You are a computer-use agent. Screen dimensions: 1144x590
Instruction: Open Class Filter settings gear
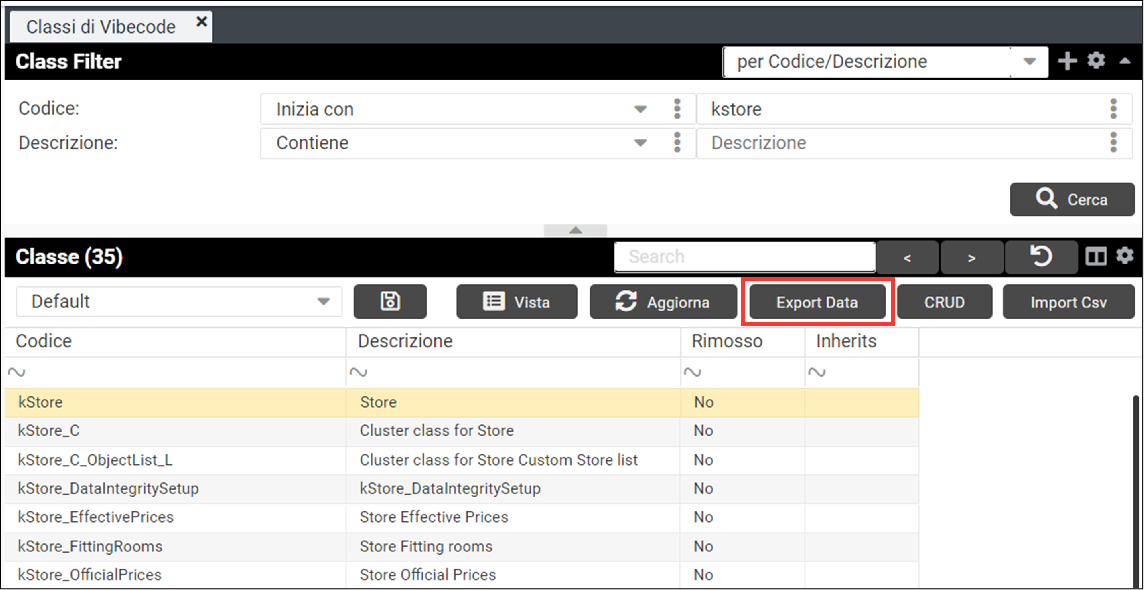[x=1096, y=61]
